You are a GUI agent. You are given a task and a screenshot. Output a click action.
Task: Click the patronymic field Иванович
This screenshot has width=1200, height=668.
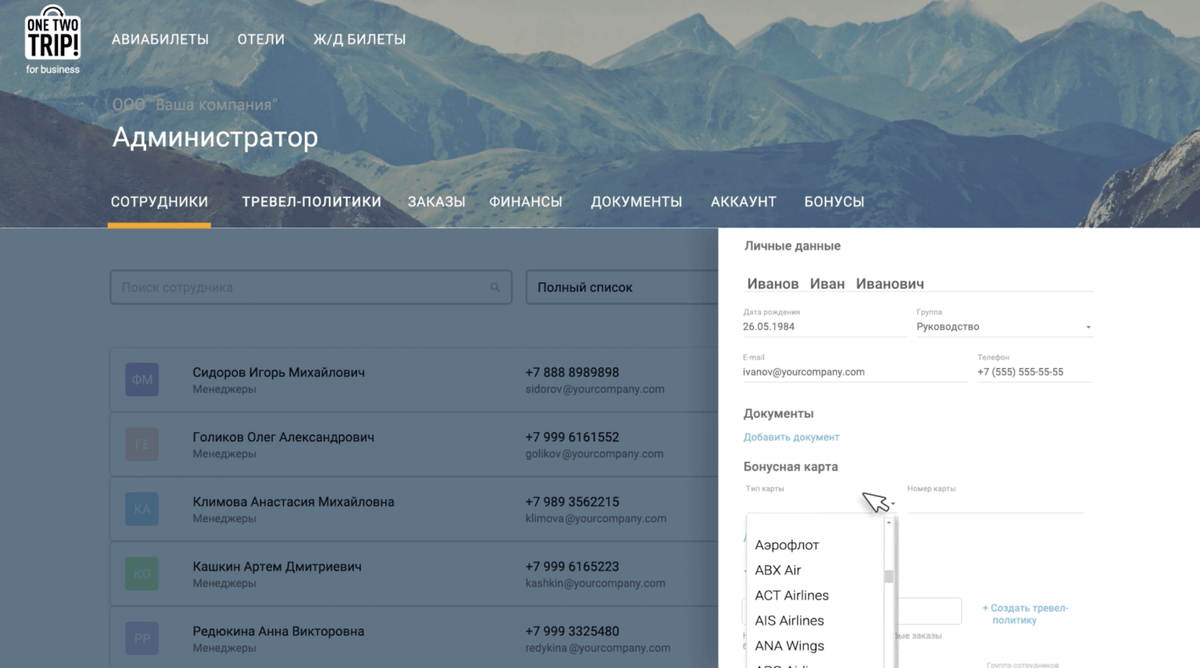[890, 284]
